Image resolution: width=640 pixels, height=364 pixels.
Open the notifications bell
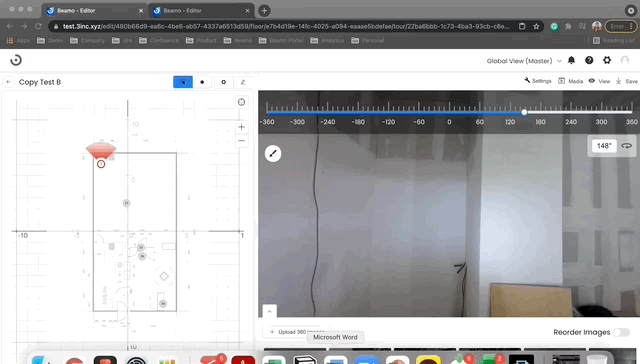[x=571, y=60]
